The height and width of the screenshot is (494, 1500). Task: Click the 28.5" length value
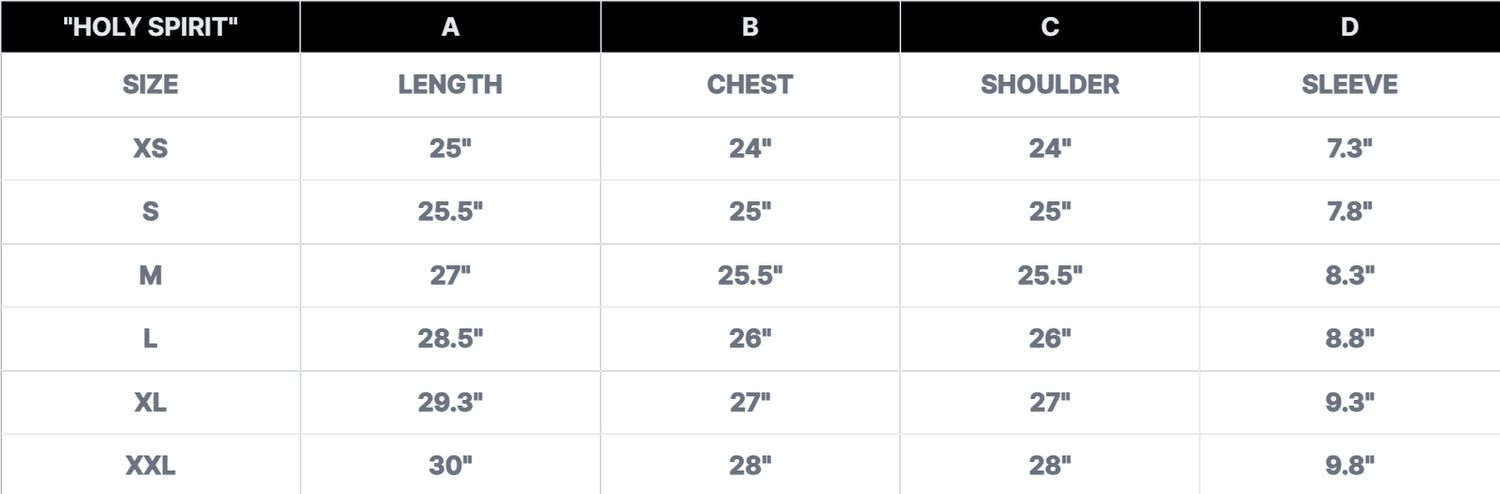point(450,339)
